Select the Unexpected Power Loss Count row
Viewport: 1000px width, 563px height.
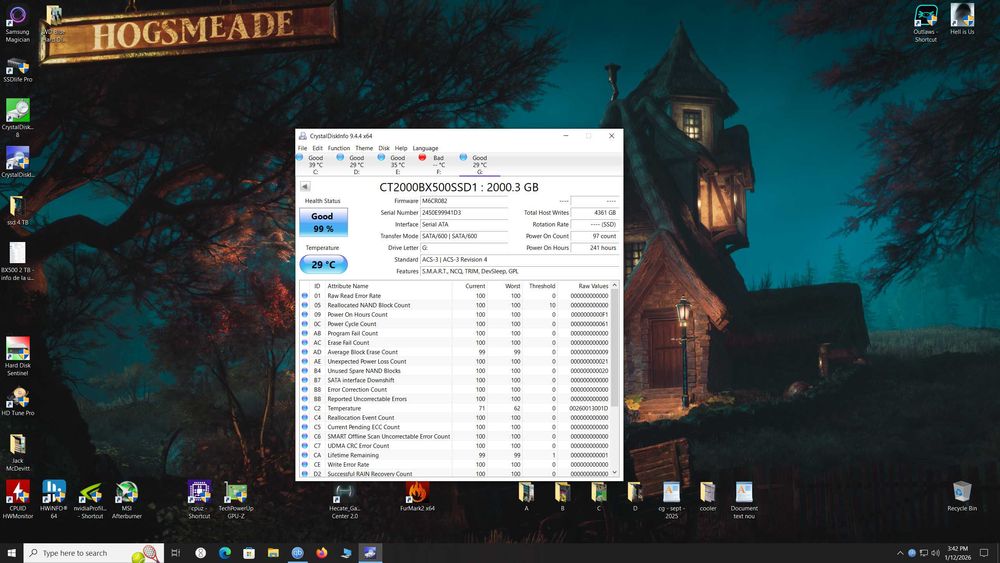pyautogui.click(x=455, y=362)
